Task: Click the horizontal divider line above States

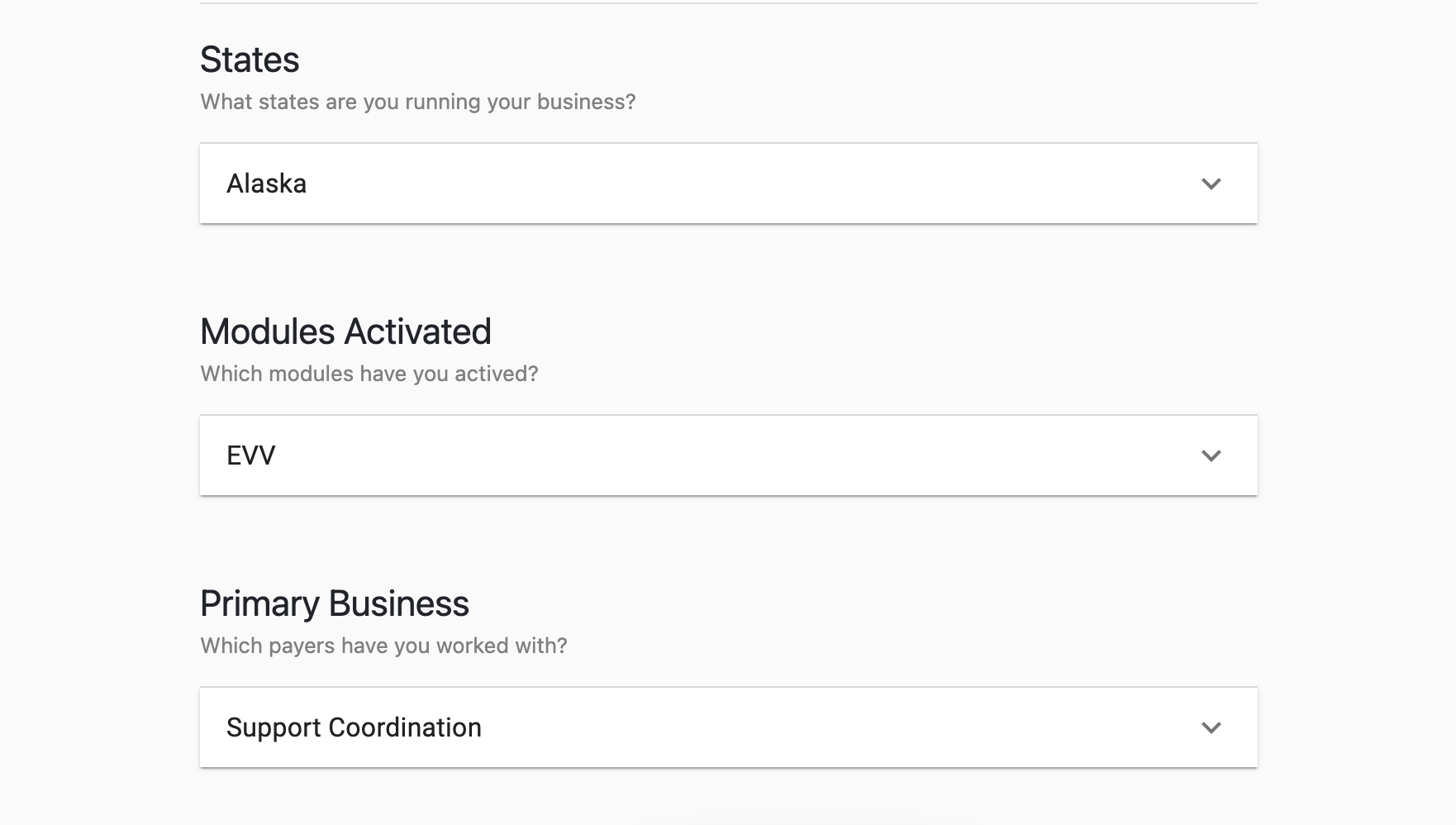Action: click(x=727, y=3)
